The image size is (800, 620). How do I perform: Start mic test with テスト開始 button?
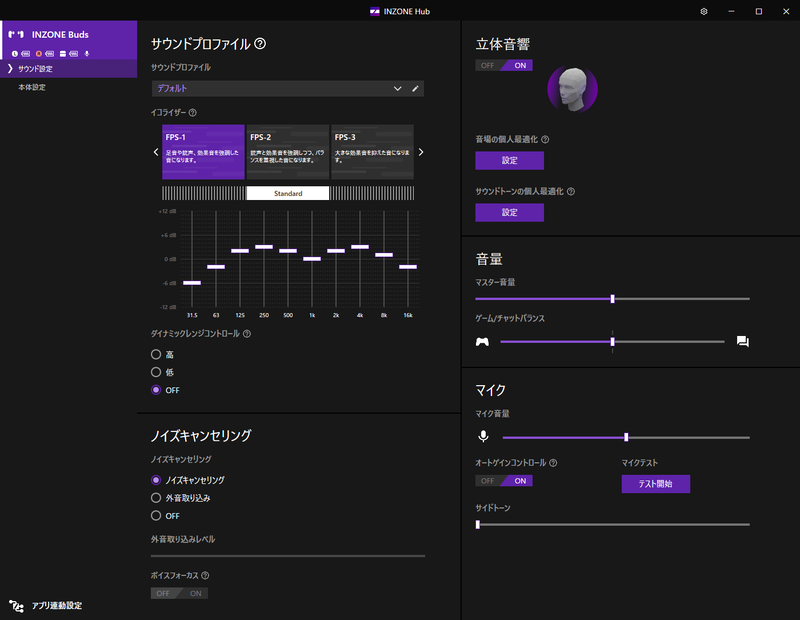(656, 484)
